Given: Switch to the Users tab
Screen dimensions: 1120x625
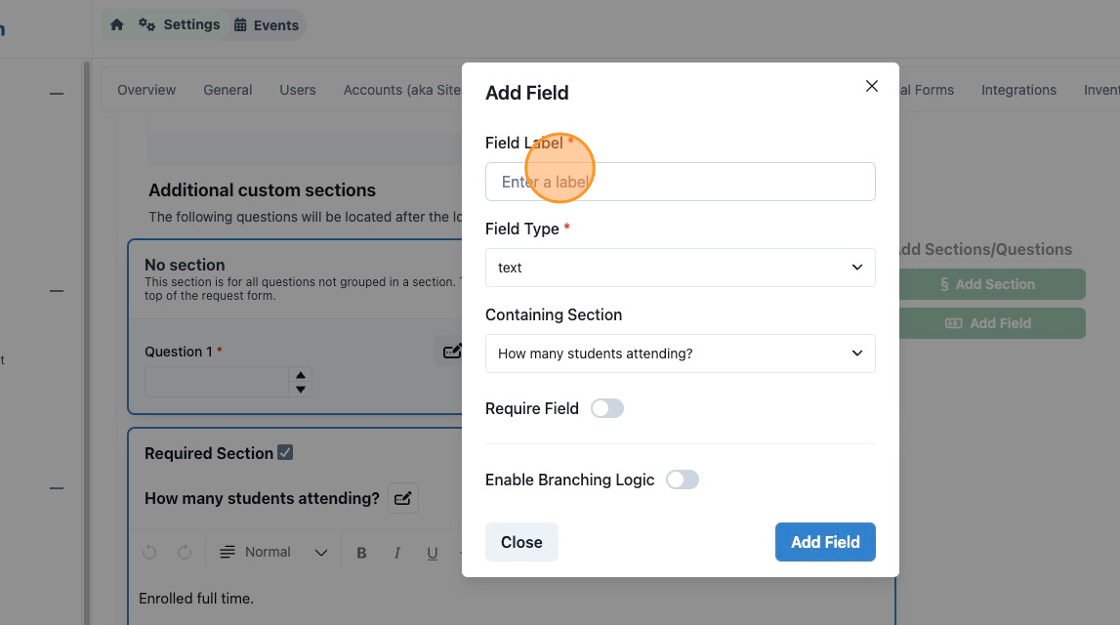Looking at the screenshot, I should tap(298, 90).
